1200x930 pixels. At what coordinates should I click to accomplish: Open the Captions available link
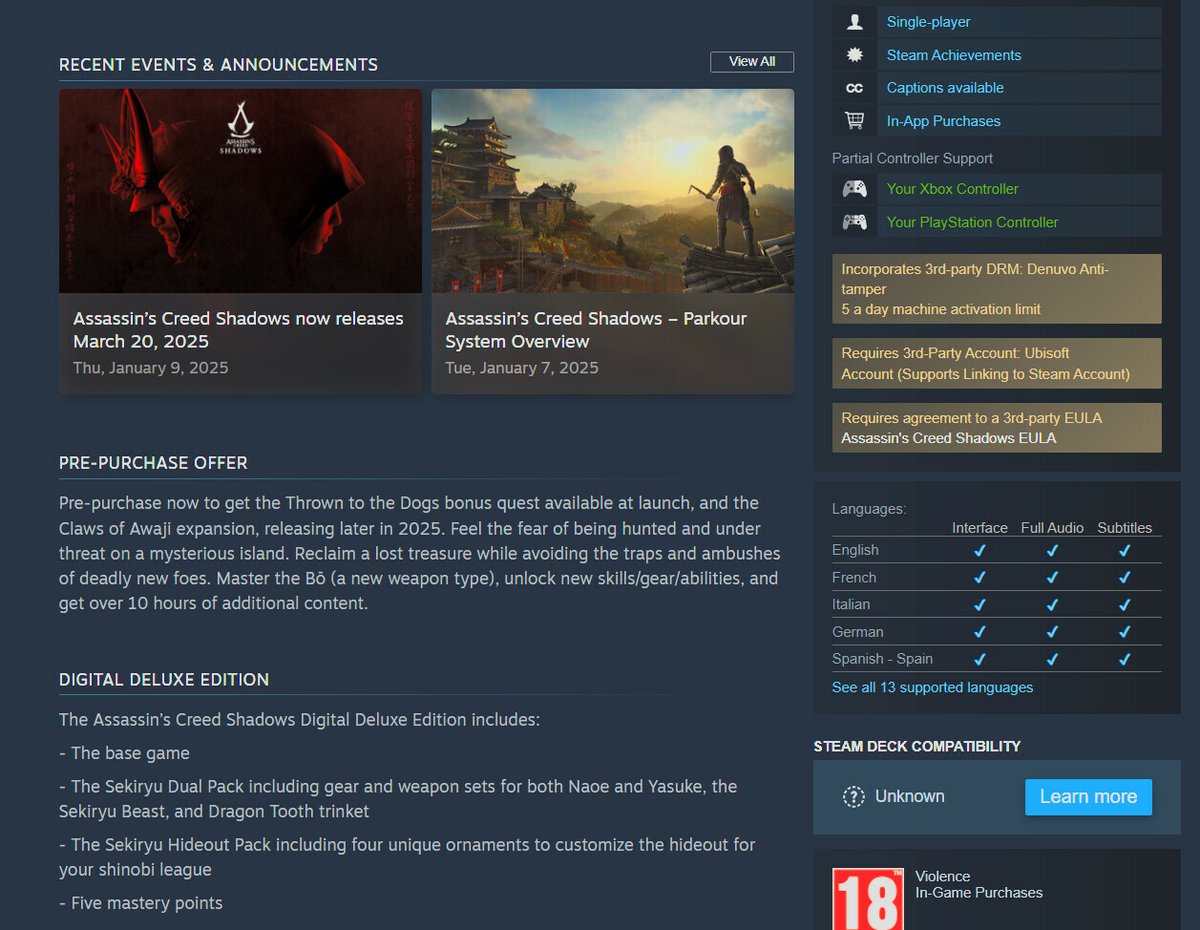point(945,88)
